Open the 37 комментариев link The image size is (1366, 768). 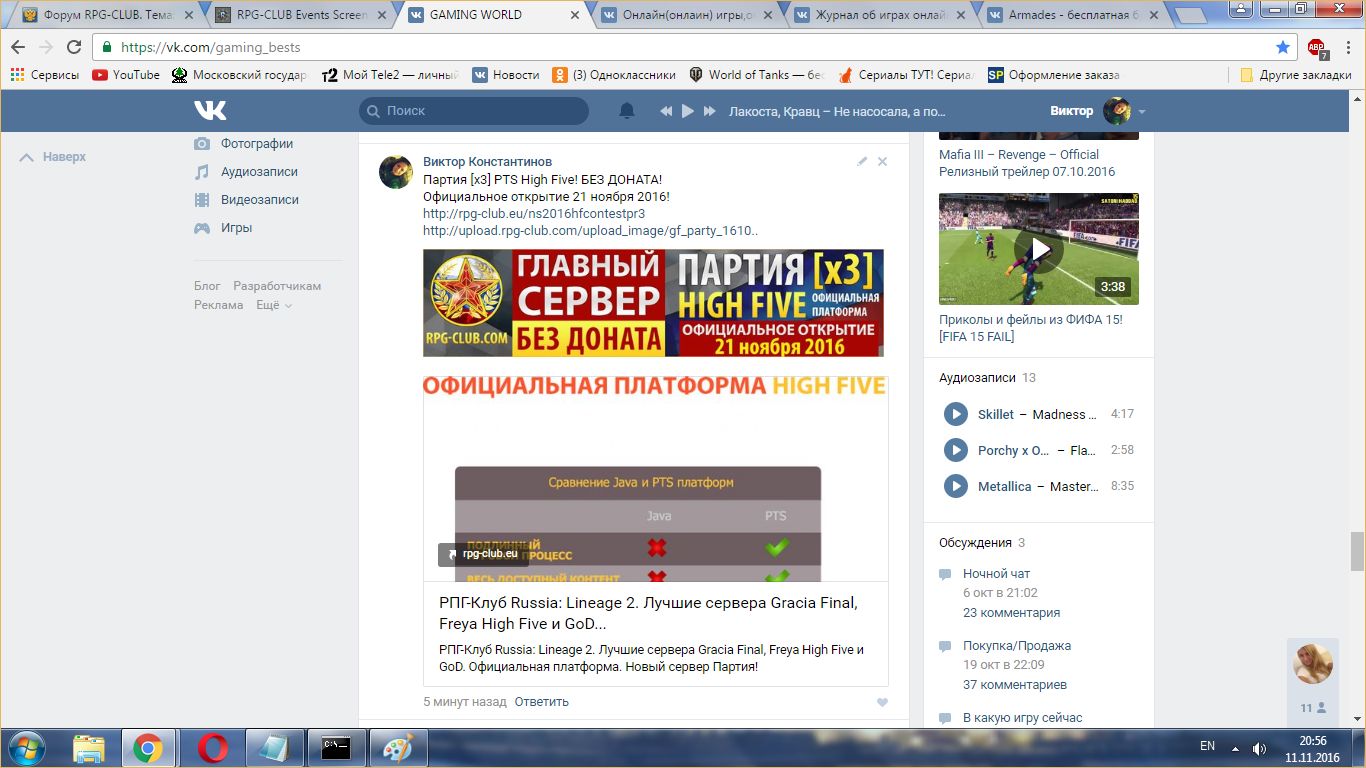[1015, 685]
